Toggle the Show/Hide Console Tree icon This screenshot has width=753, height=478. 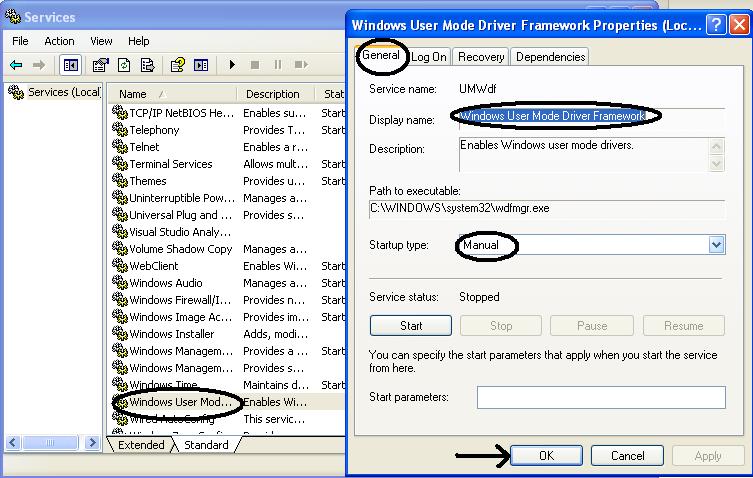coord(71,65)
